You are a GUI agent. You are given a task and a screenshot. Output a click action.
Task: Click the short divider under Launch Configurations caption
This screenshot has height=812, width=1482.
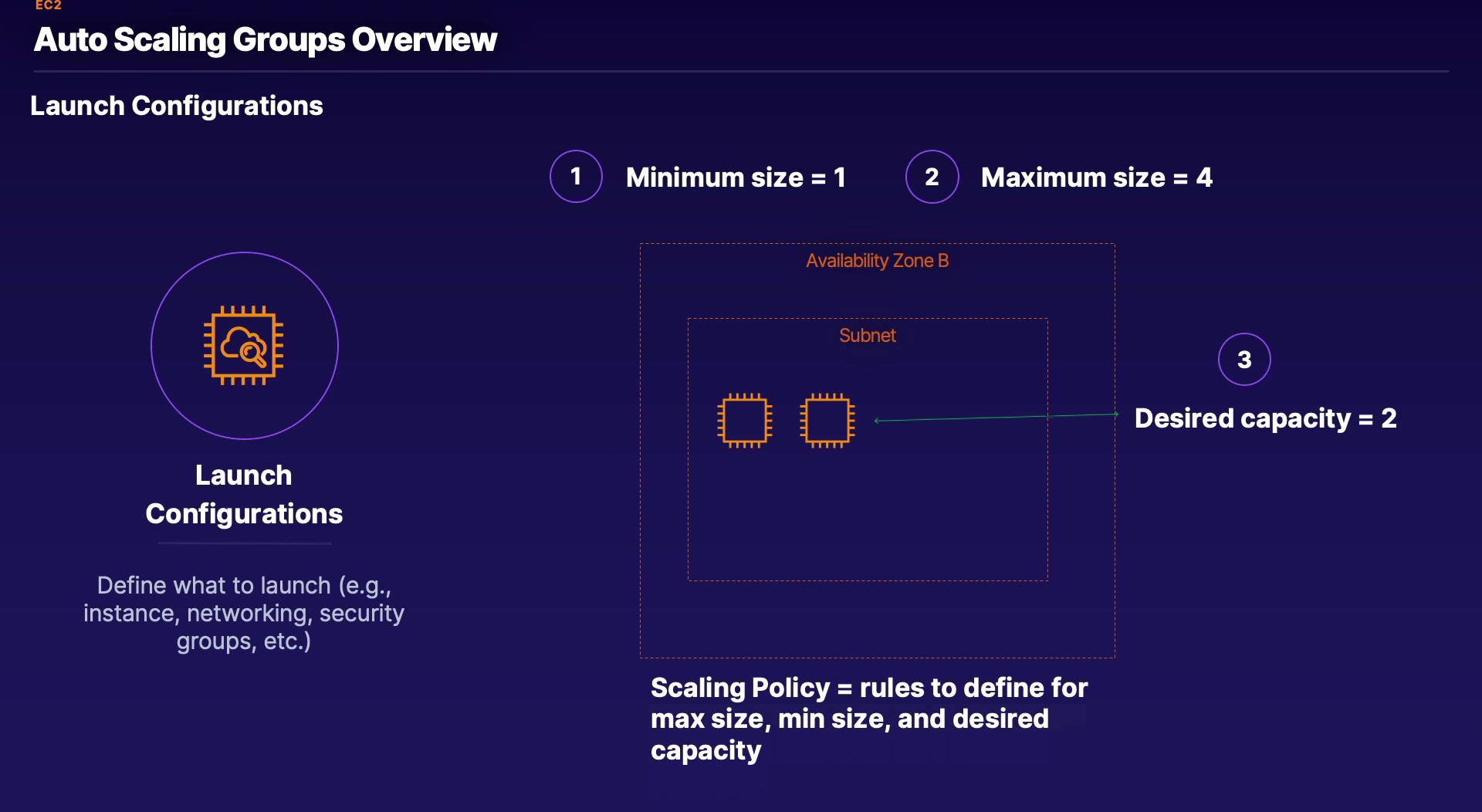[x=244, y=543]
